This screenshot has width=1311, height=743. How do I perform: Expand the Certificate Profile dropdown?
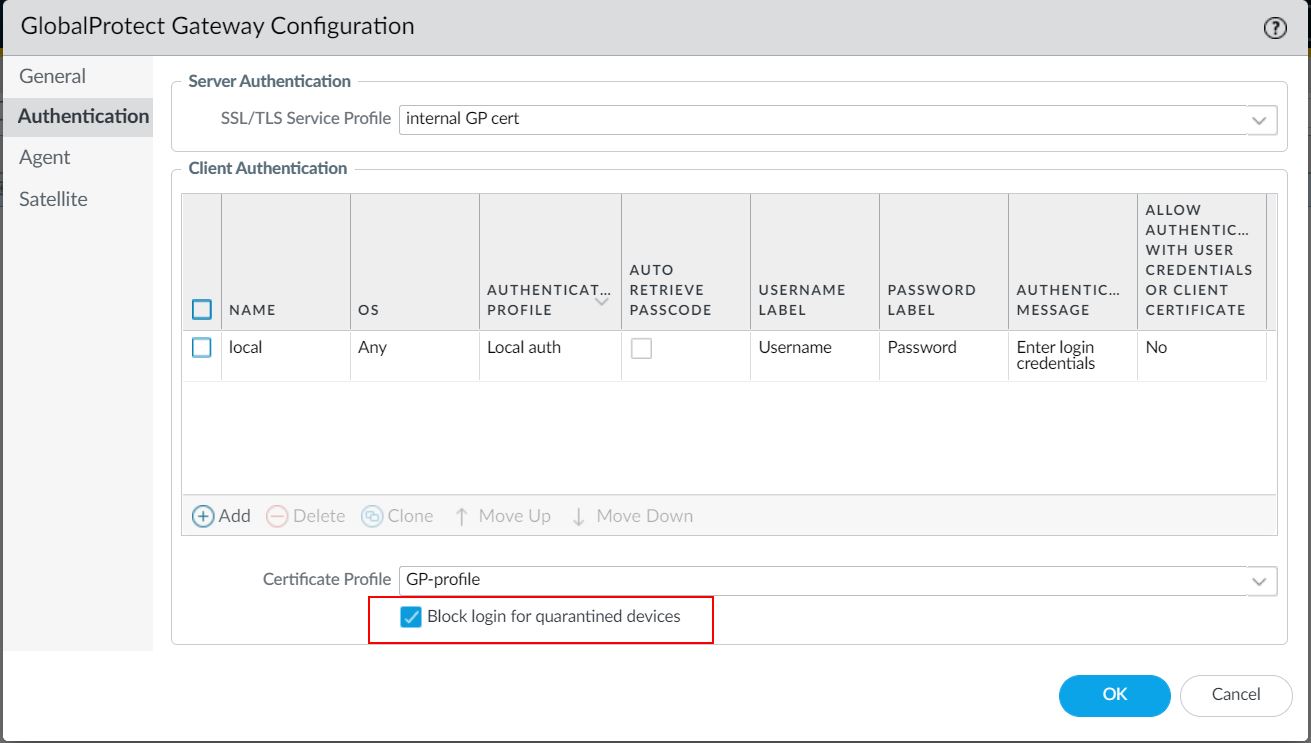click(x=1258, y=580)
